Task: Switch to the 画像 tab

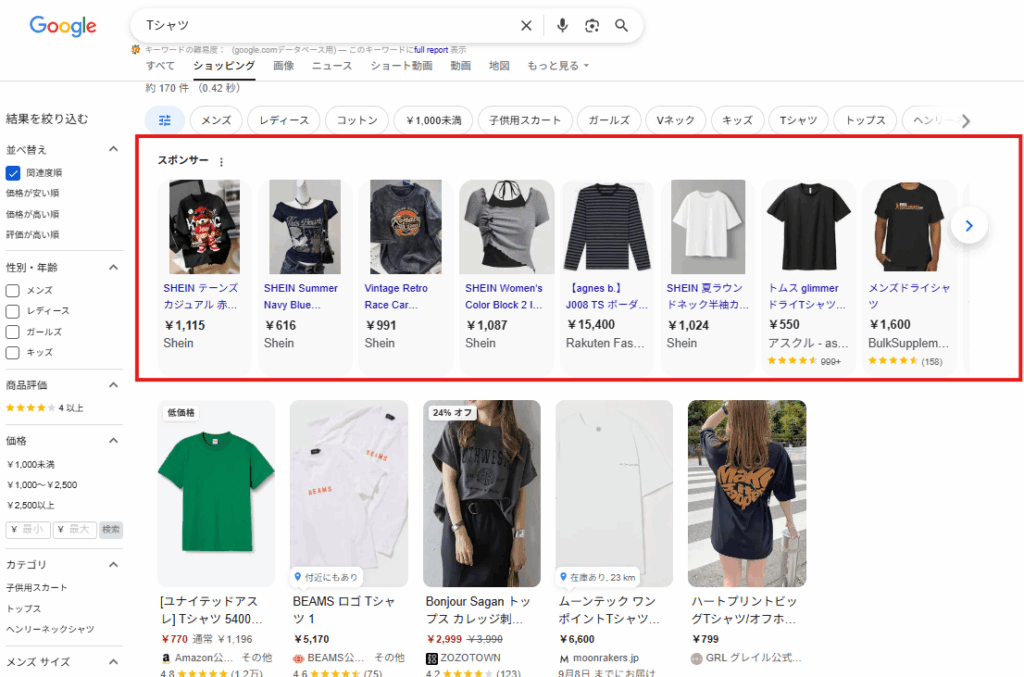Action: tap(283, 66)
